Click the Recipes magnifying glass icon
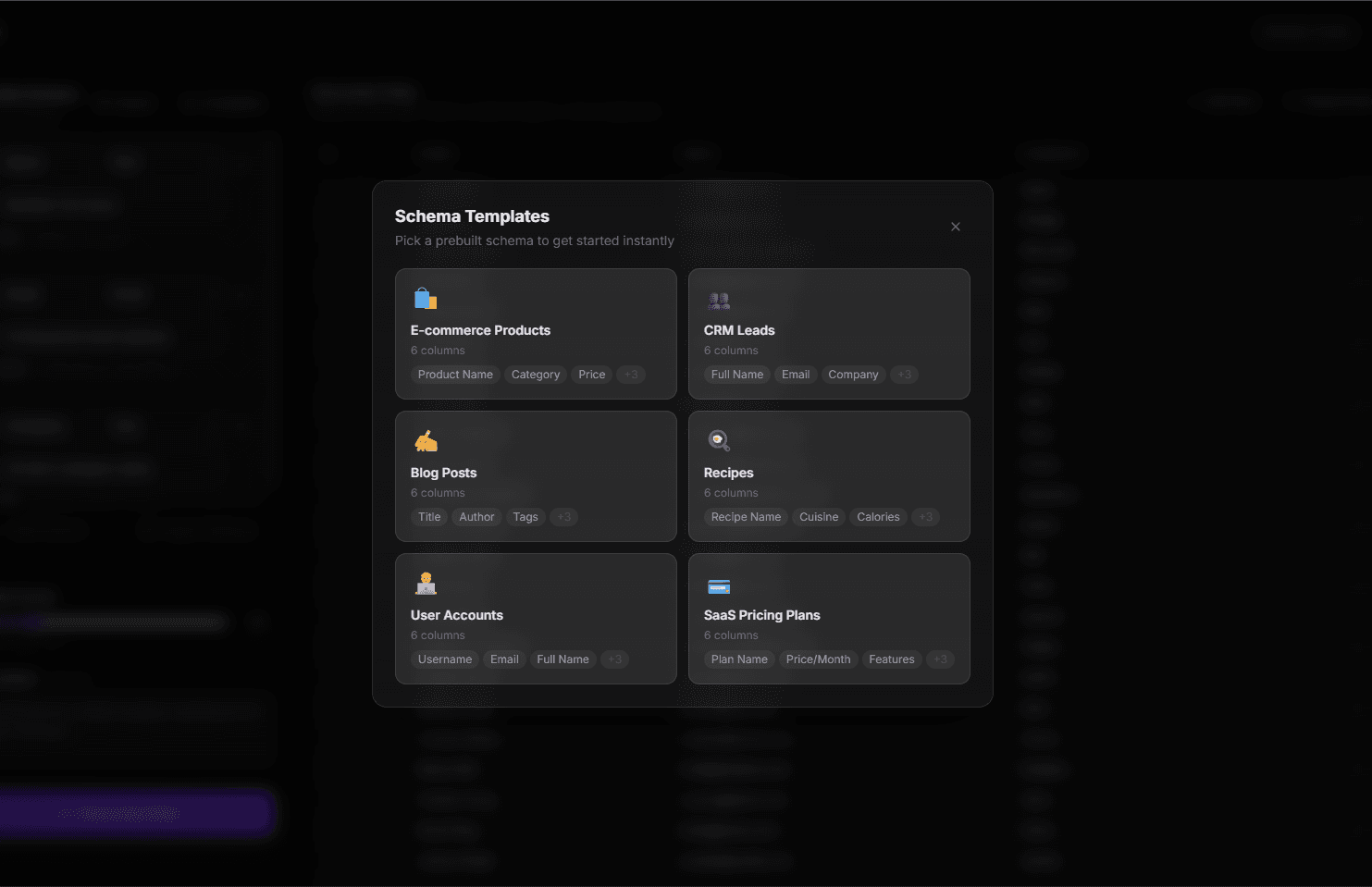This screenshot has width=1372, height=887. [719, 440]
